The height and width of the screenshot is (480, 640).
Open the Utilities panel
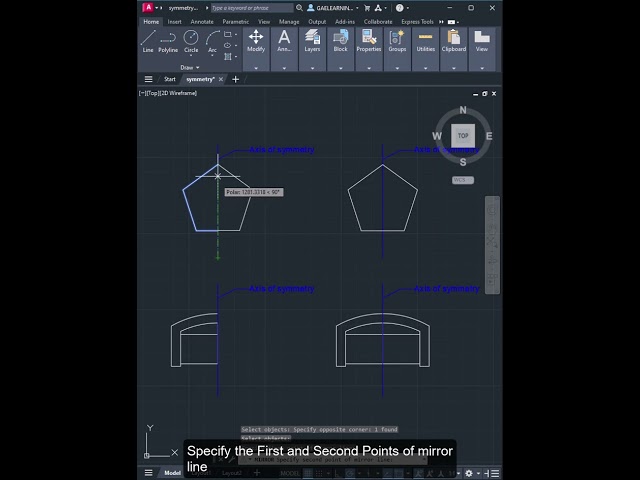(425, 41)
